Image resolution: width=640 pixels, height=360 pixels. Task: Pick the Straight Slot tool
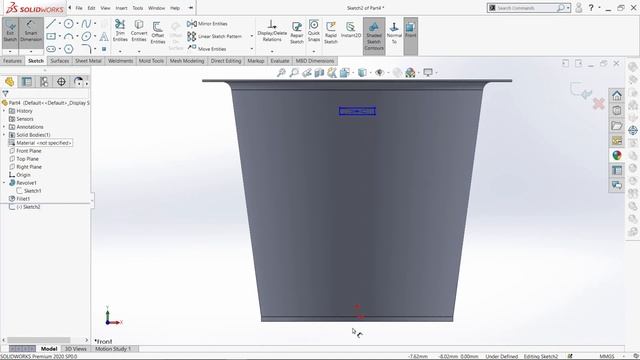pos(51,49)
